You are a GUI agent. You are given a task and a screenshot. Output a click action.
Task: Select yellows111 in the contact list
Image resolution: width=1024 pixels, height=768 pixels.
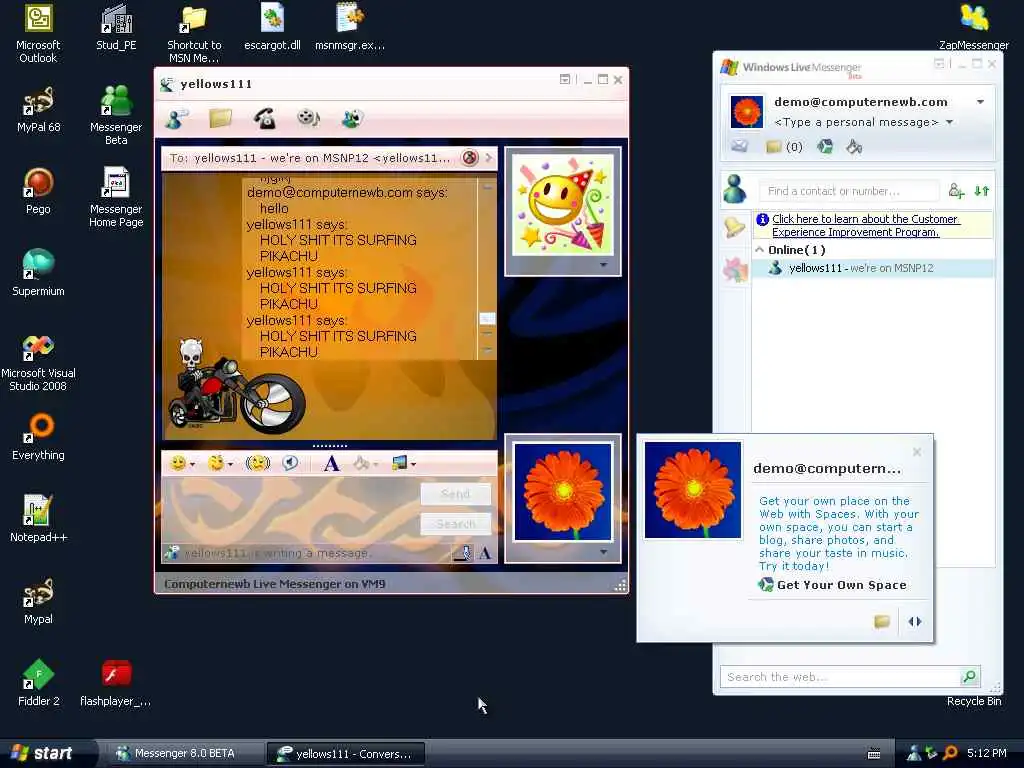point(872,268)
